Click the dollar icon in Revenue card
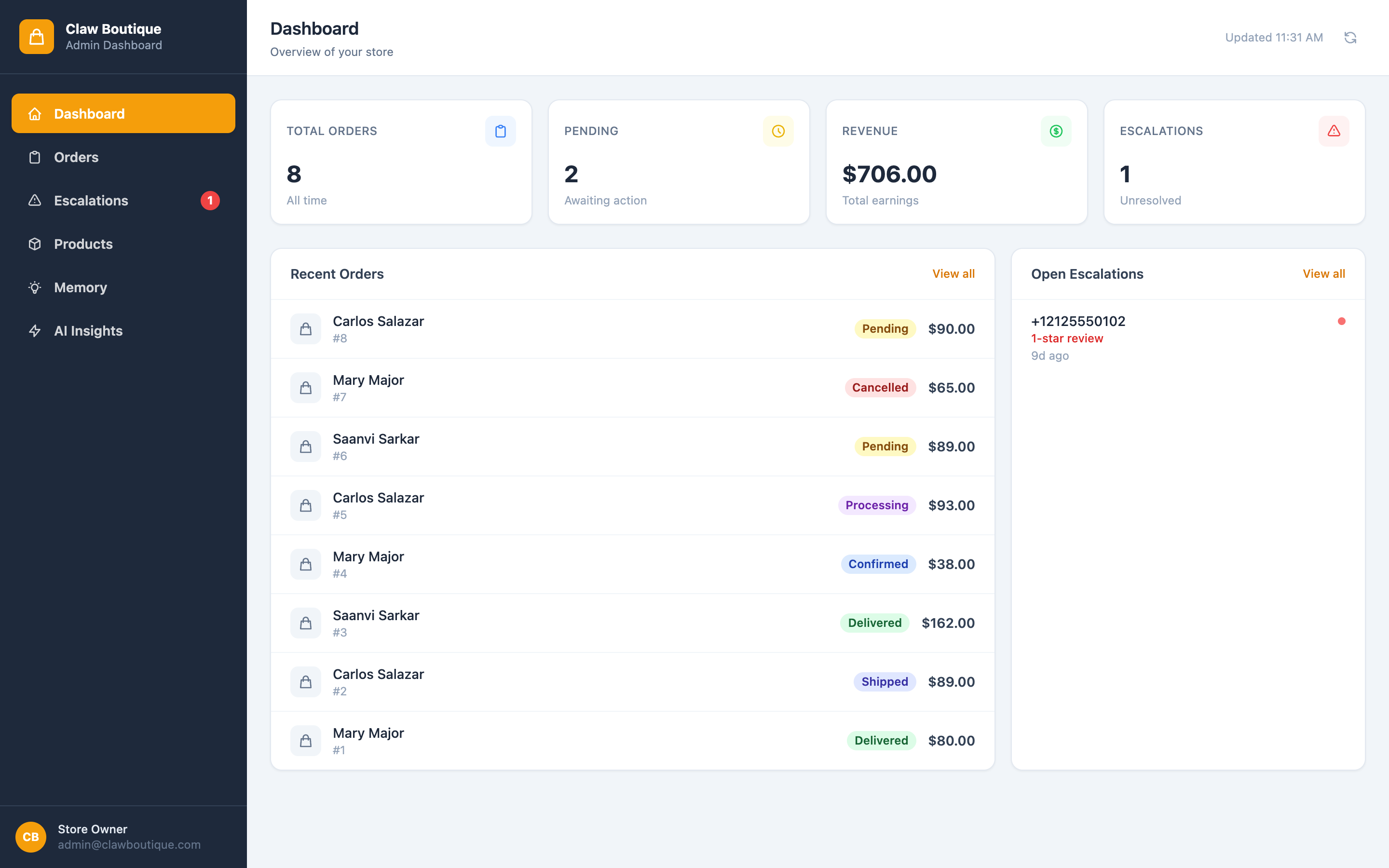This screenshot has width=1389, height=868. pyautogui.click(x=1056, y=131)
